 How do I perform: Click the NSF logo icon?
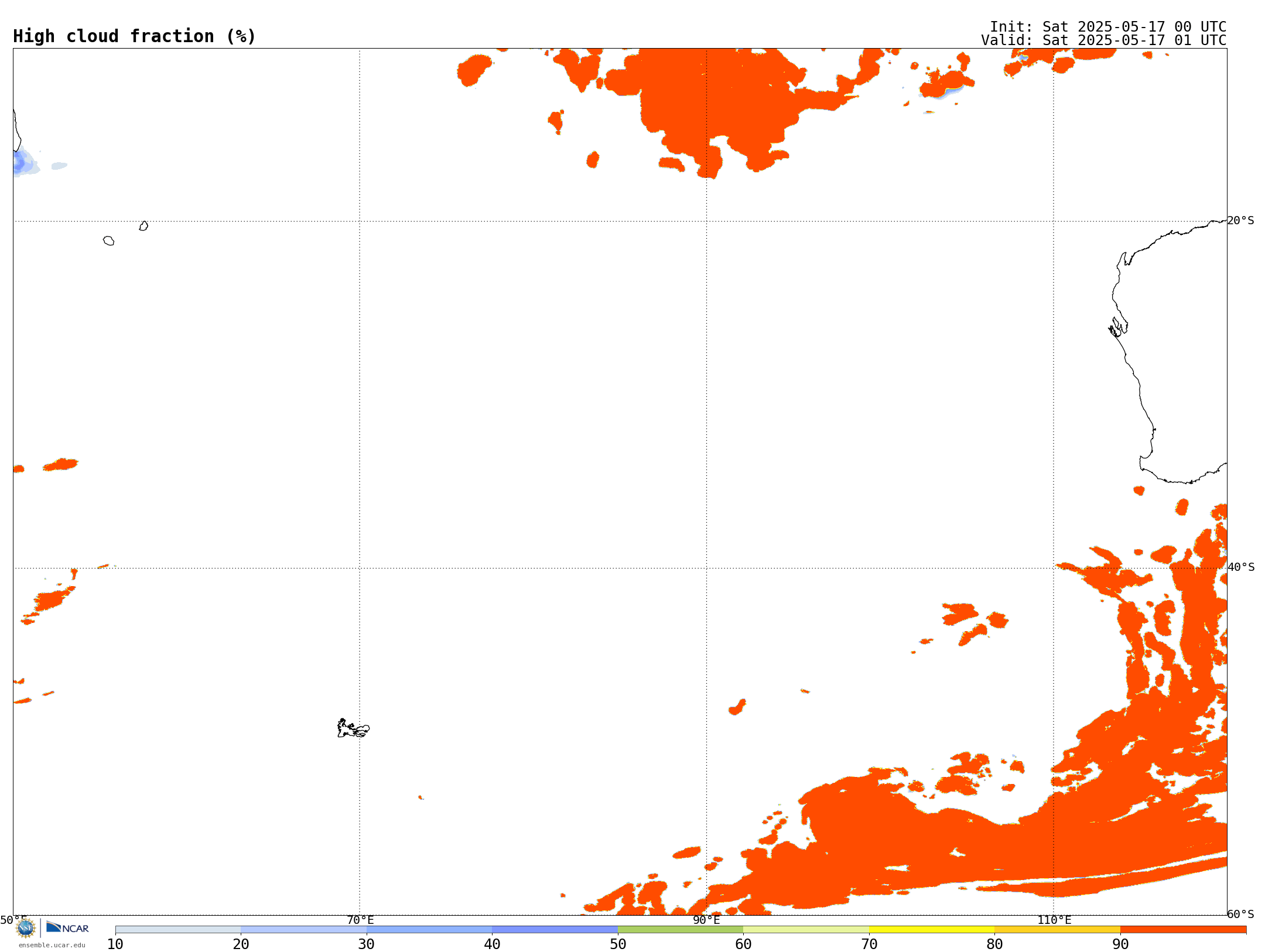click(x=26, y=928)
